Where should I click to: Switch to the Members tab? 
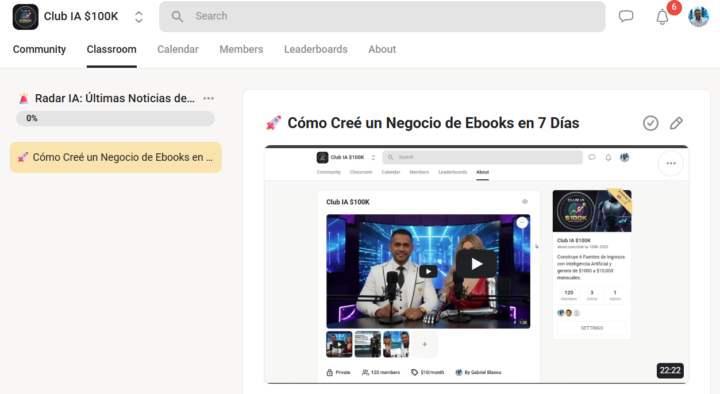[241, 49]
